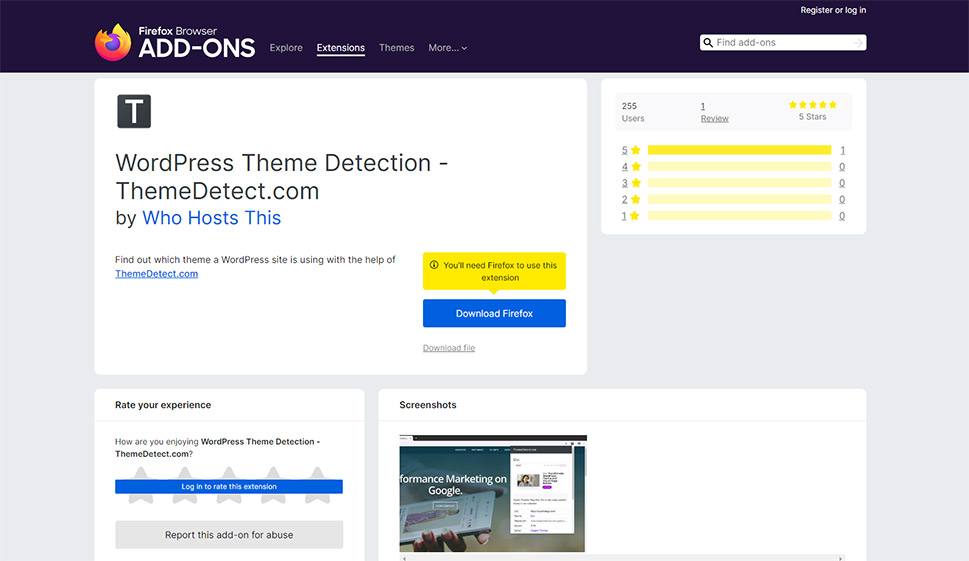
Task: Open the More... dropdown menu
Action: (447, 48)
